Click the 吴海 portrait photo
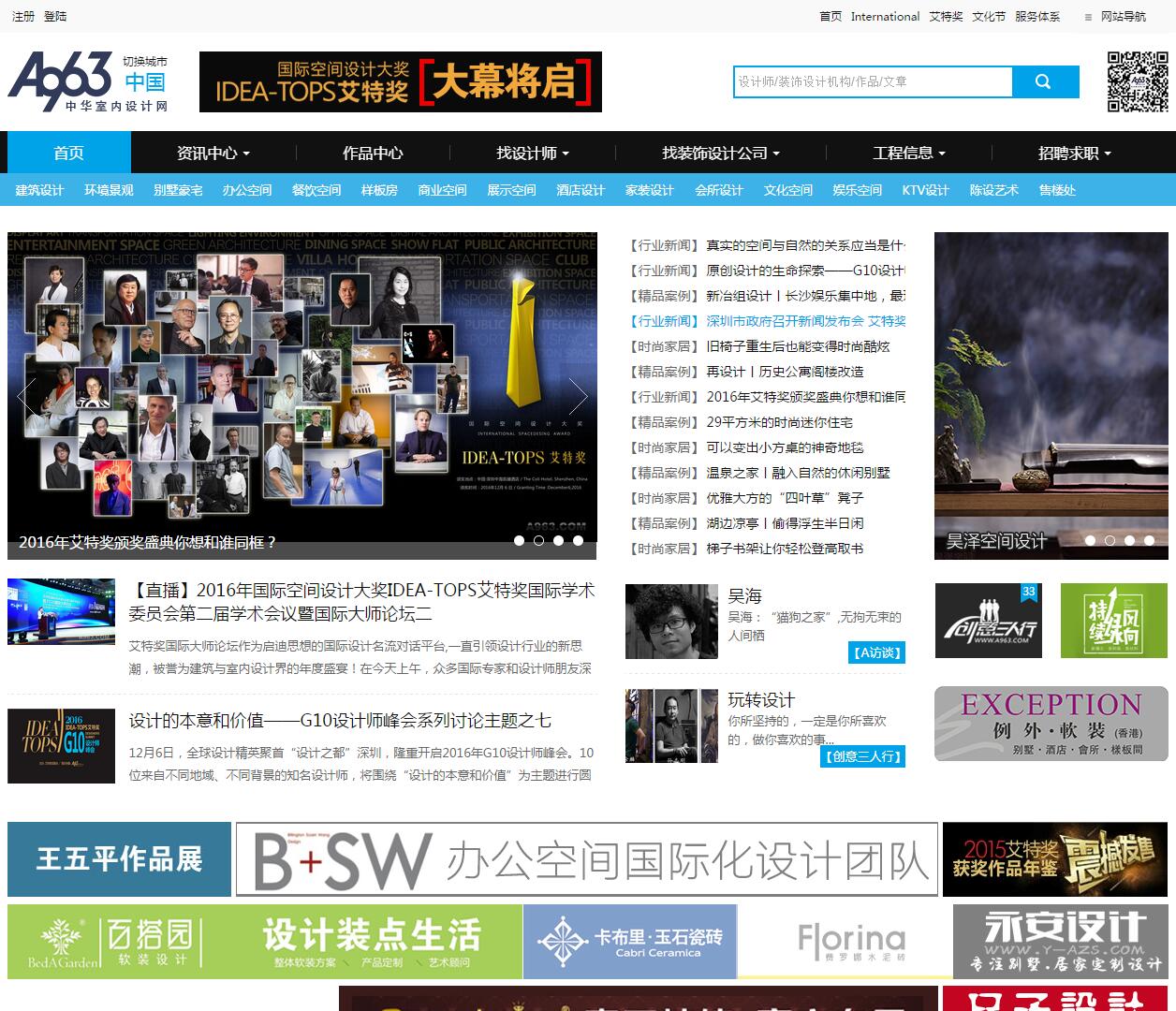Viewport: 1176px width, 1011px height. coord(671,622)
